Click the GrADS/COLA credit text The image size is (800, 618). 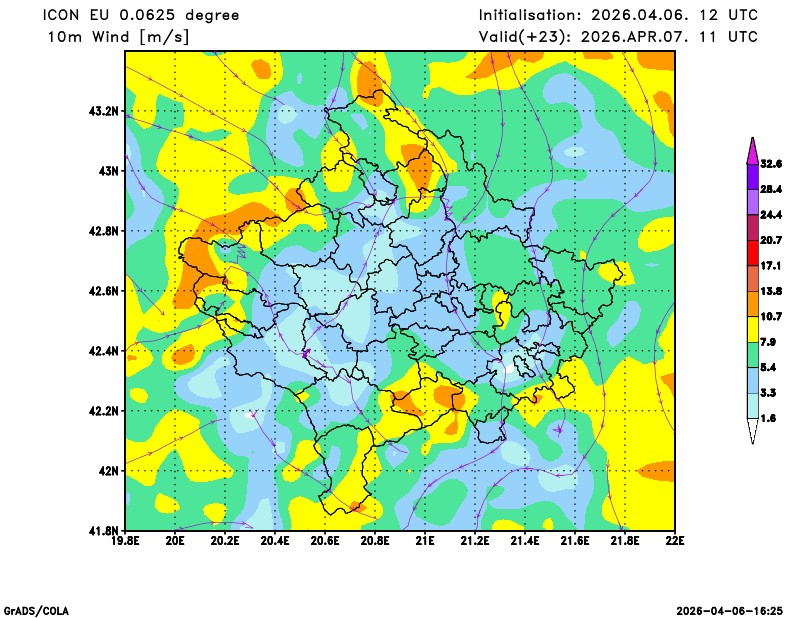pyautogui.click(x=37, y=609)
